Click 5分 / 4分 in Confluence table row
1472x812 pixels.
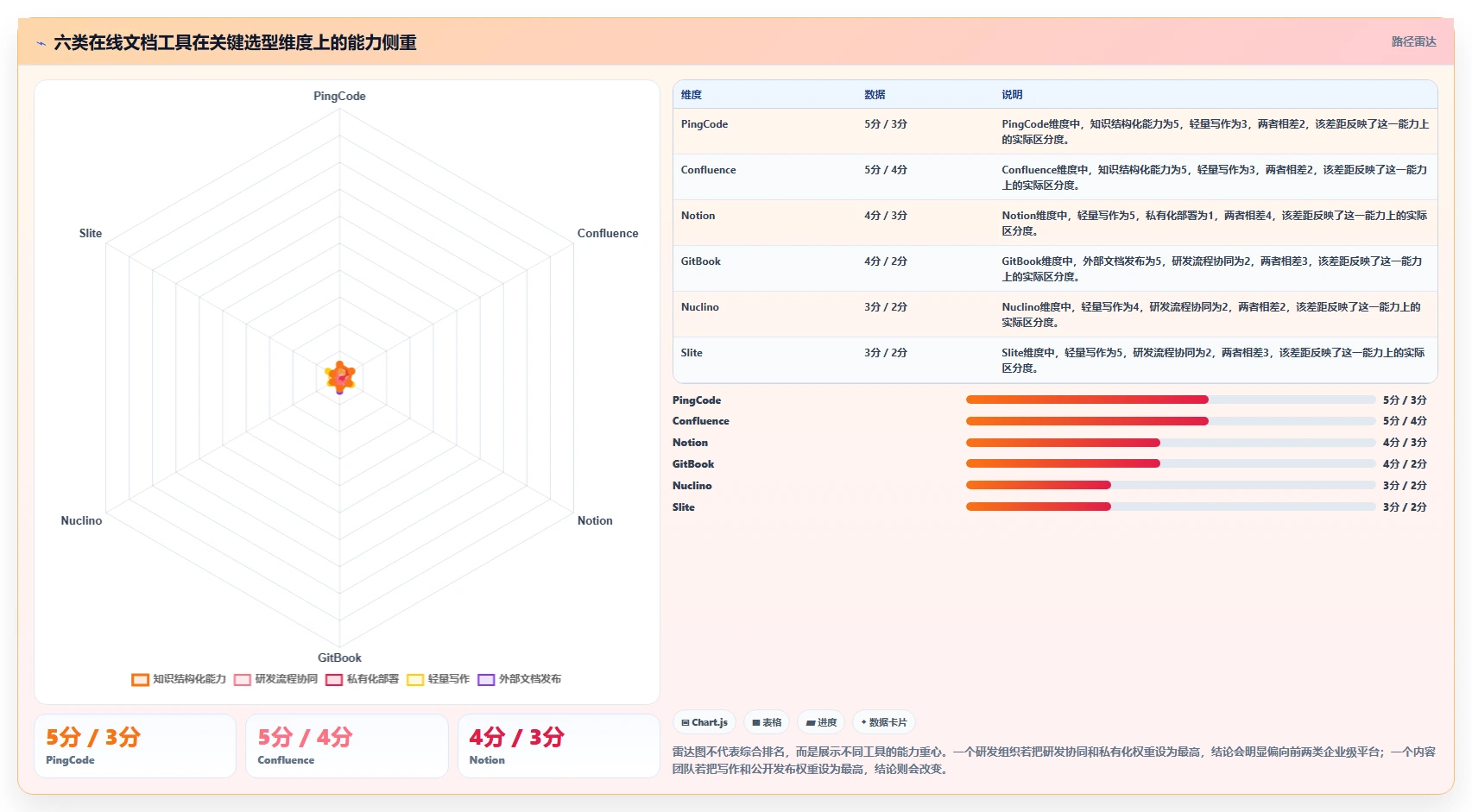click(886, 170)
